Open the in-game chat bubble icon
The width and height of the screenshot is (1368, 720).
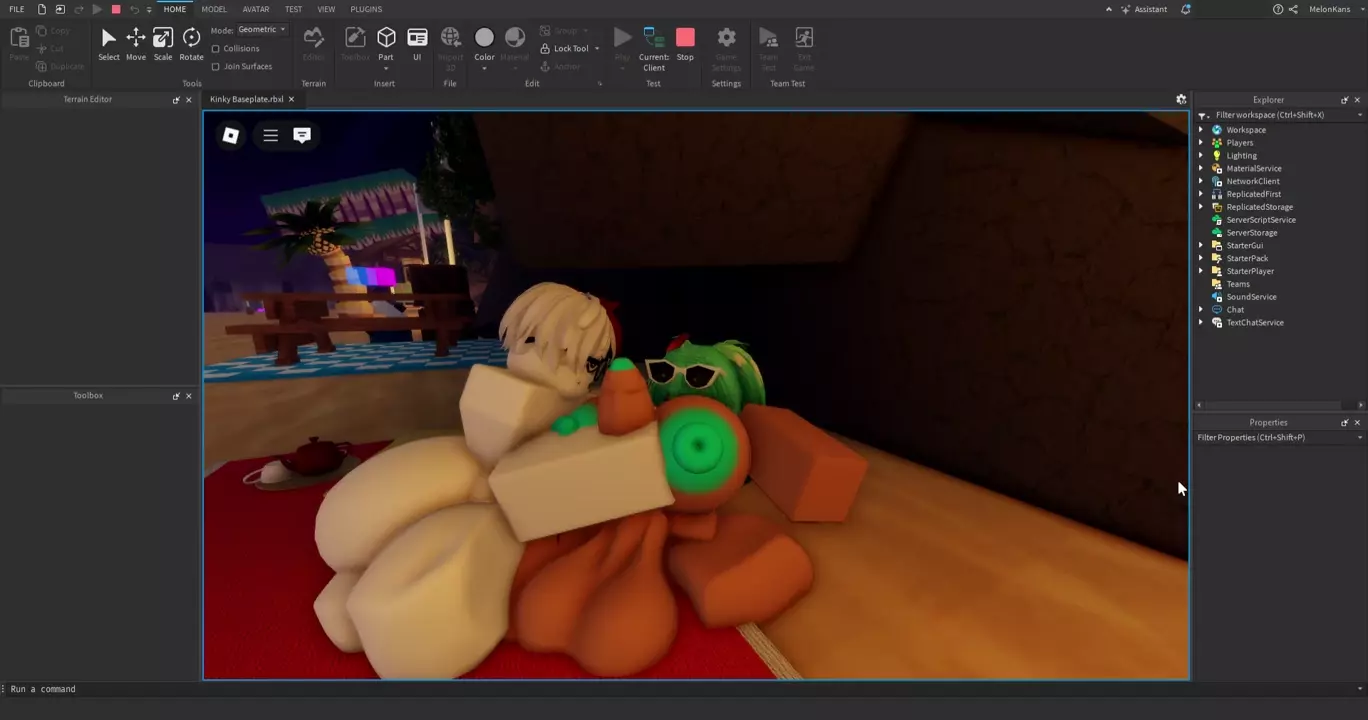pyautogui.click(x=302, y=135)
